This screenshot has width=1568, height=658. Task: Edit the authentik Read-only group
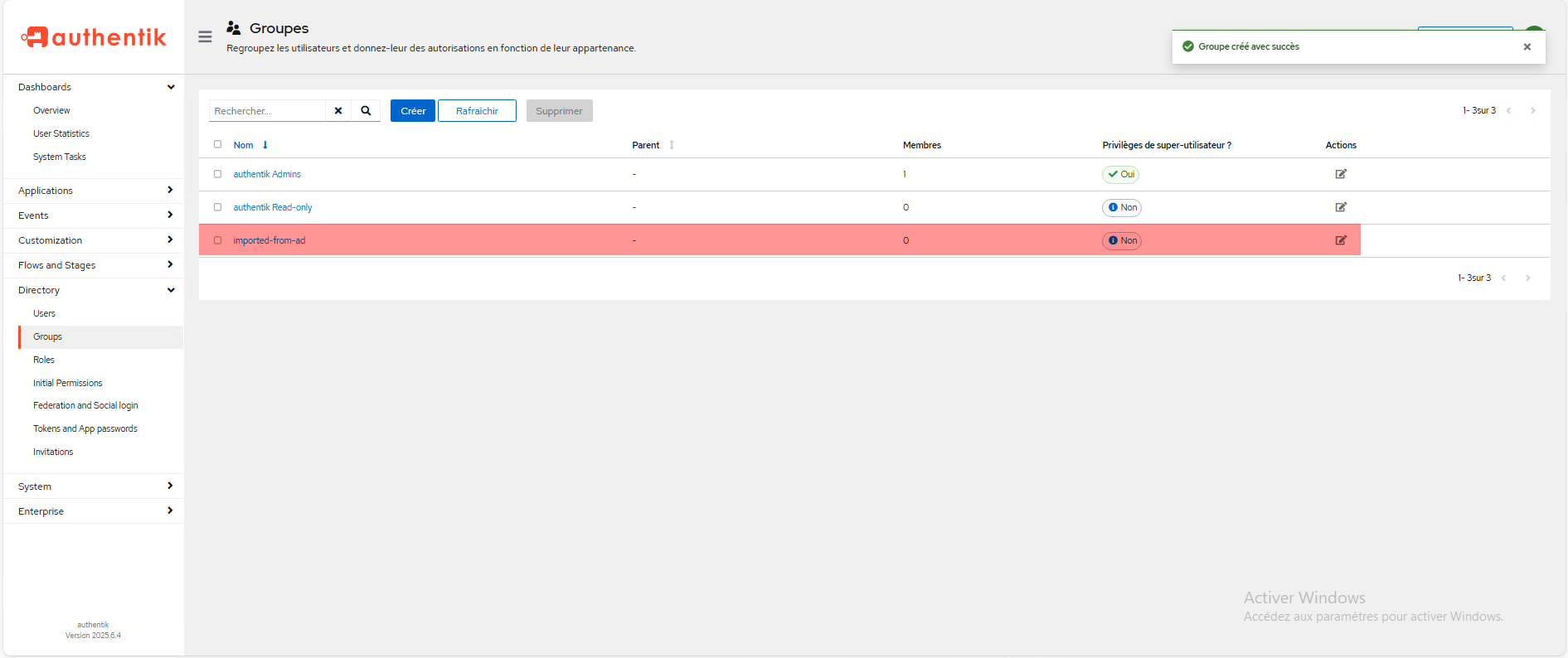pyautogui.click(x=1341, y=207)
